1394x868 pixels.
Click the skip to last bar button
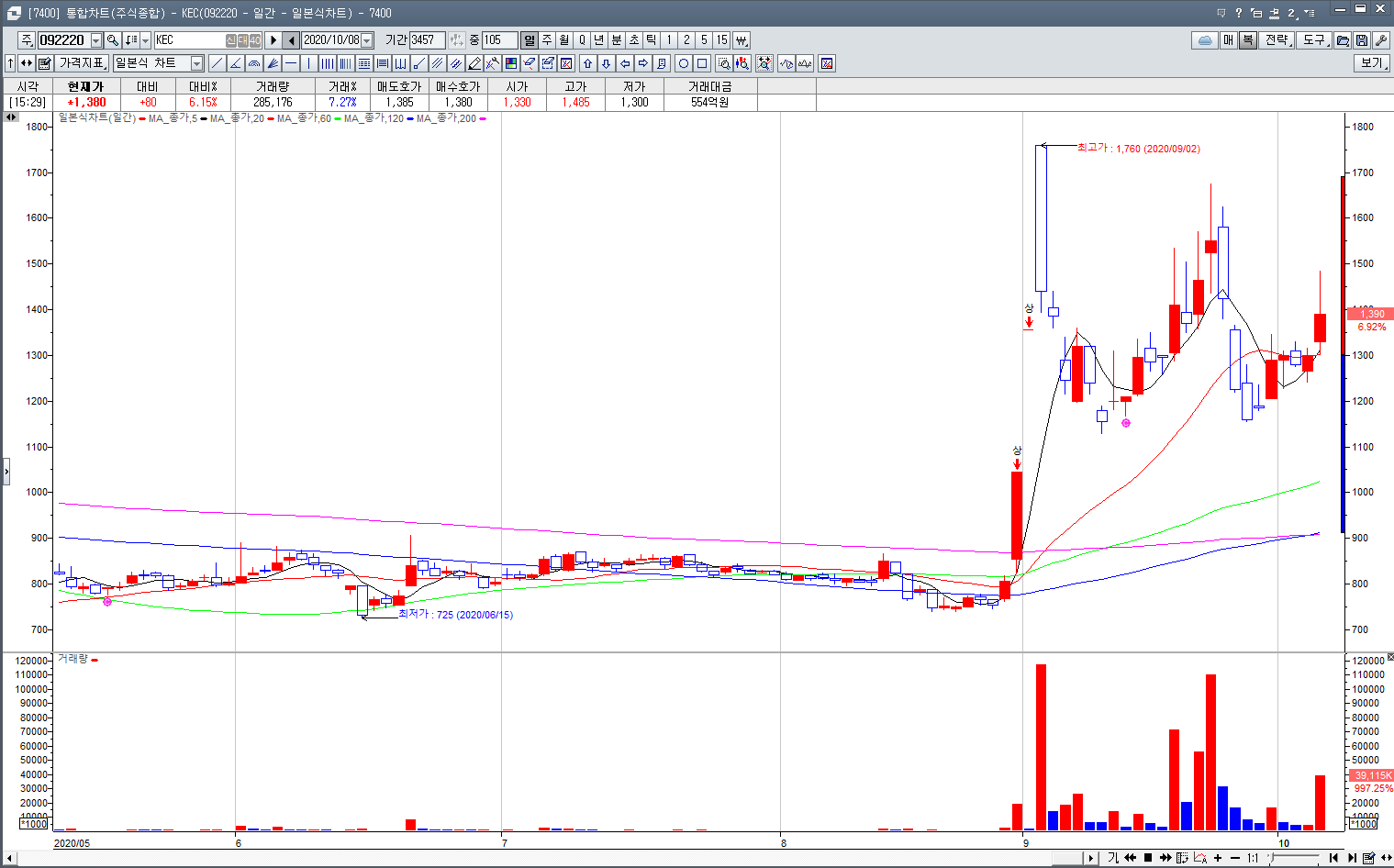coord(1352,858)
